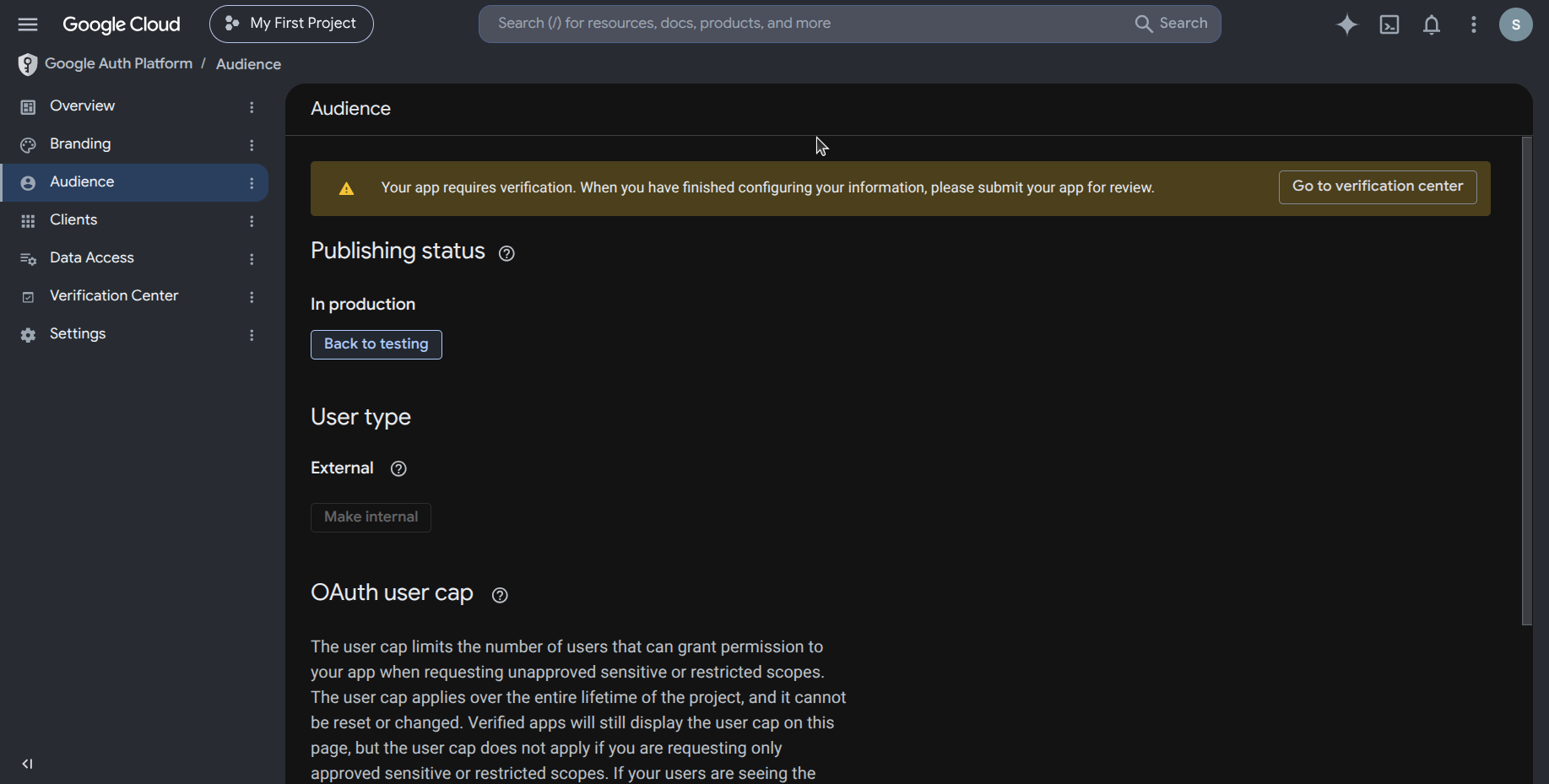The height and width of the screenshot is (784, 1549).
Task: Click the yellow warning triangle icon
Action: pyautogui.click(x=346, y=188)
